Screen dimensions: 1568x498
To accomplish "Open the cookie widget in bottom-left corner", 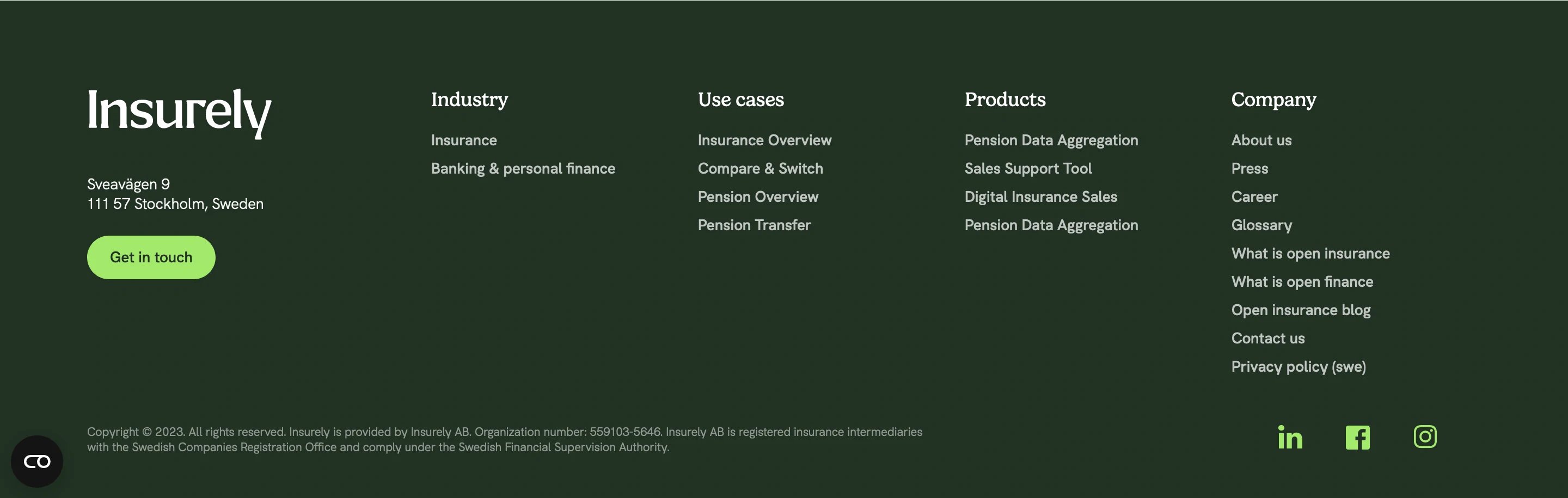I will [x=38, y=461].
